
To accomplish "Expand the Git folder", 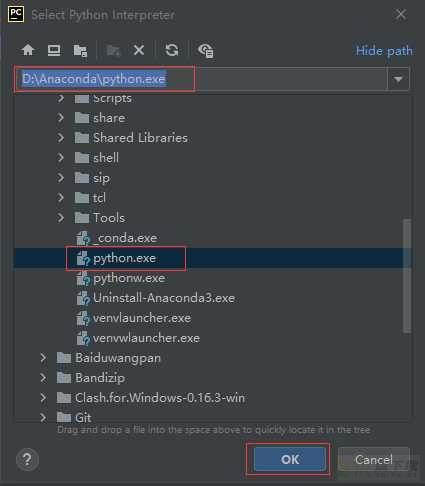I will pyautogui.click(x=43, y=417).
